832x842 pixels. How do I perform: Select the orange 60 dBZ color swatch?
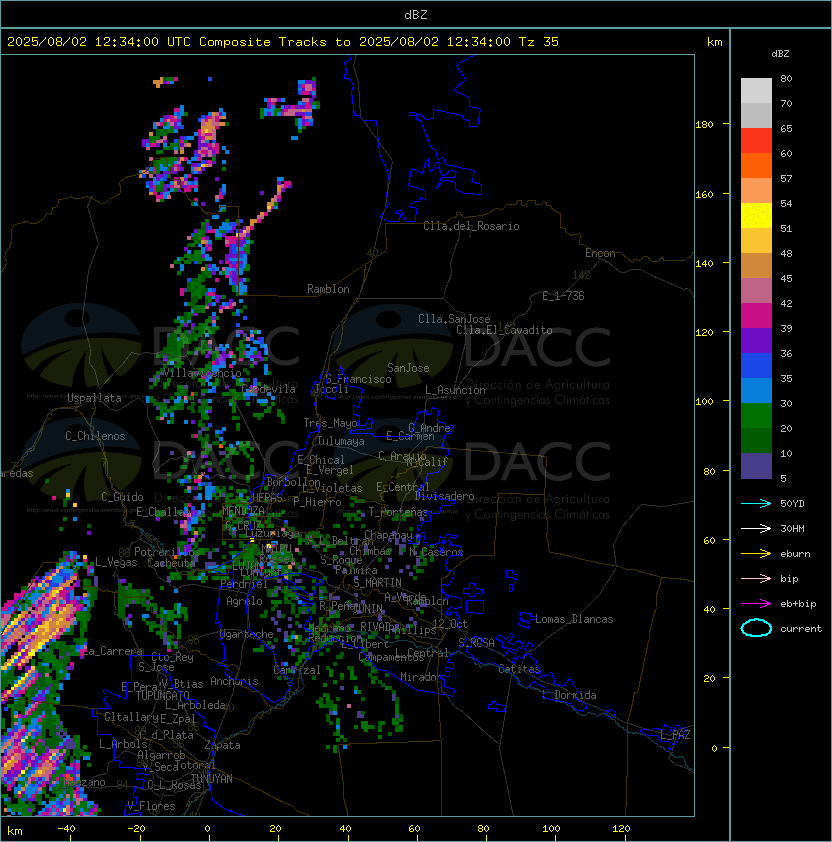(756, 166)
